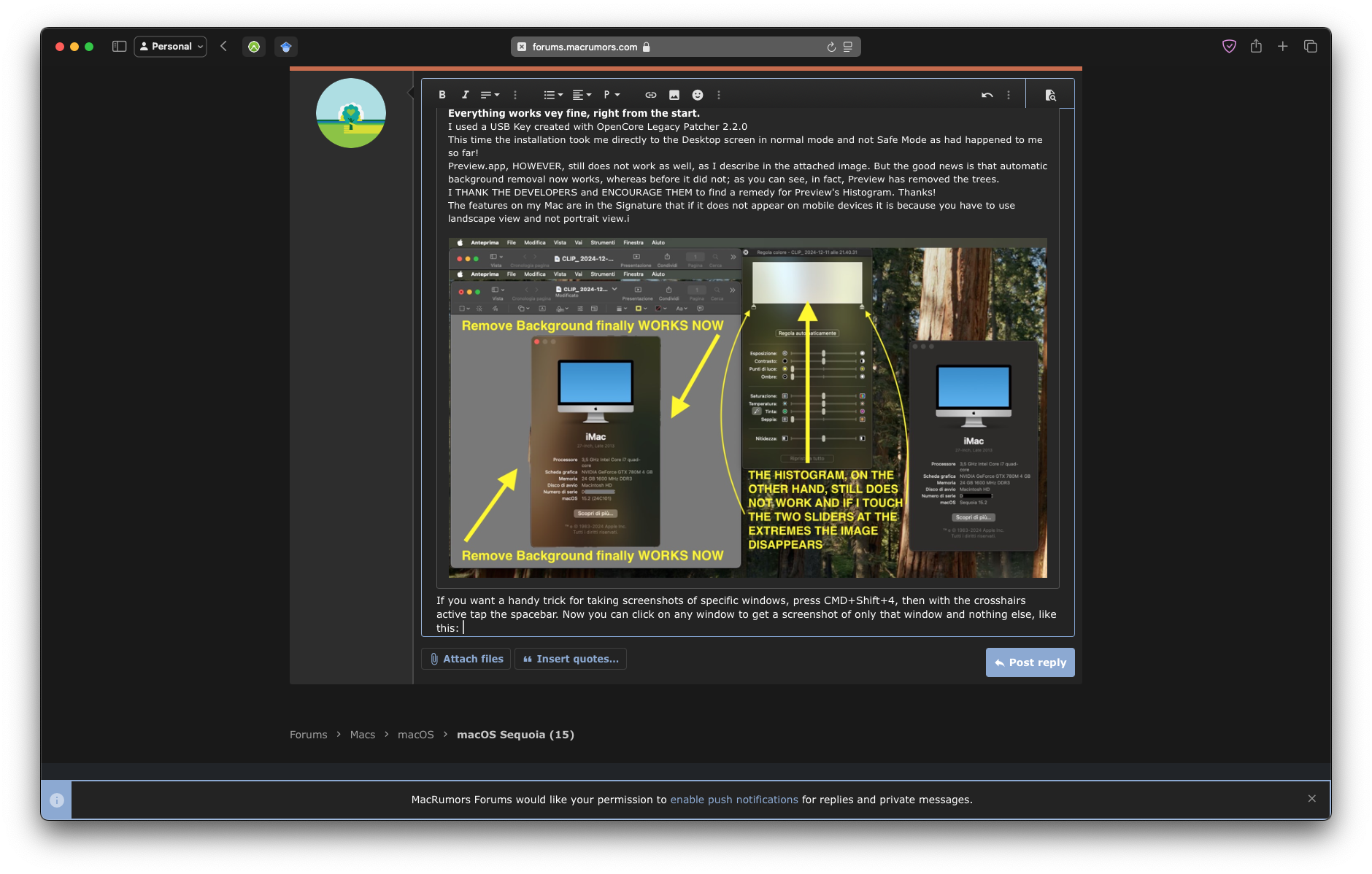Open the paragraph format dropdown

click(x=612, y=95)
